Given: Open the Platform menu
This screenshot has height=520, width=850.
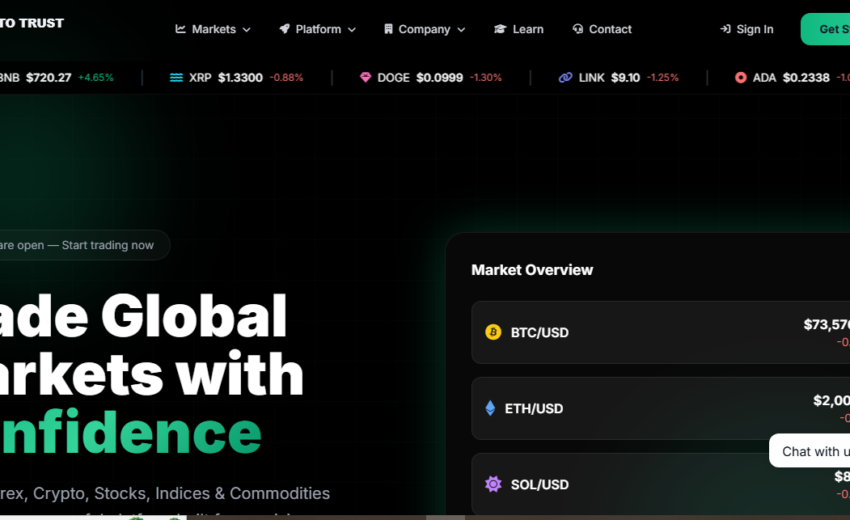Looking at the screenshot, I should click(x=317, y=29).
